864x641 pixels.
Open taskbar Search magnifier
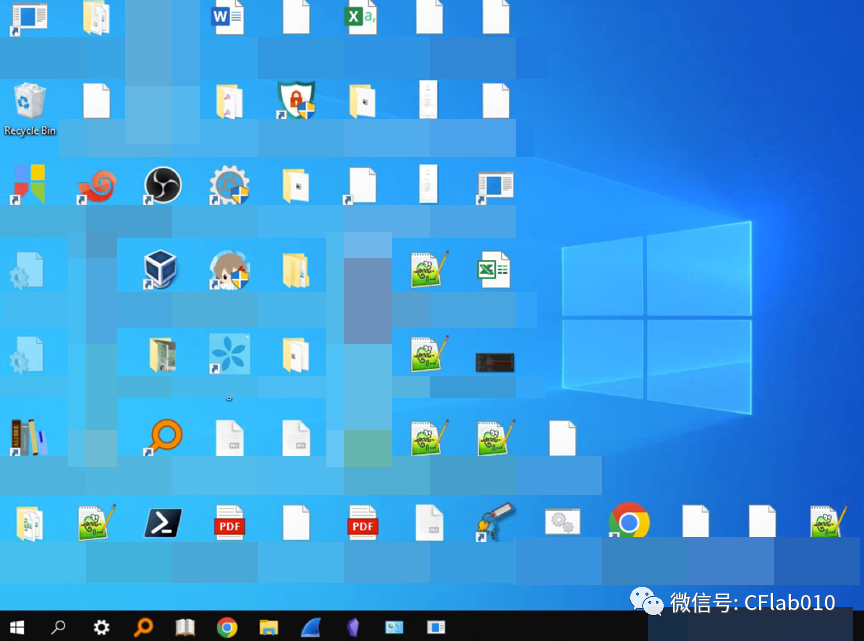point(58,627)
